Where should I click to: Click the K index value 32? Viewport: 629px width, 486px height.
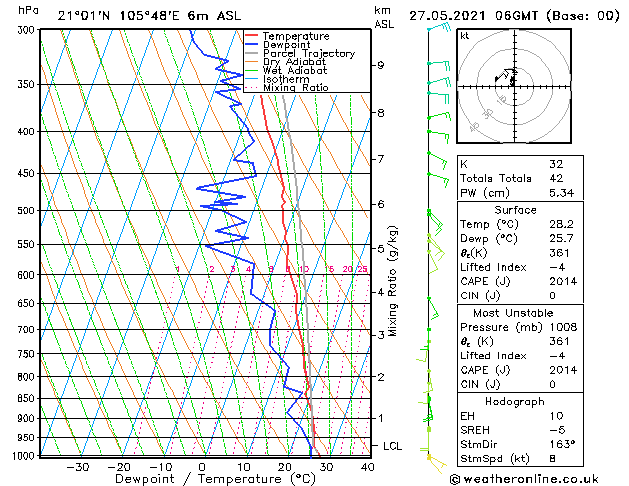[x=556, y=164]
